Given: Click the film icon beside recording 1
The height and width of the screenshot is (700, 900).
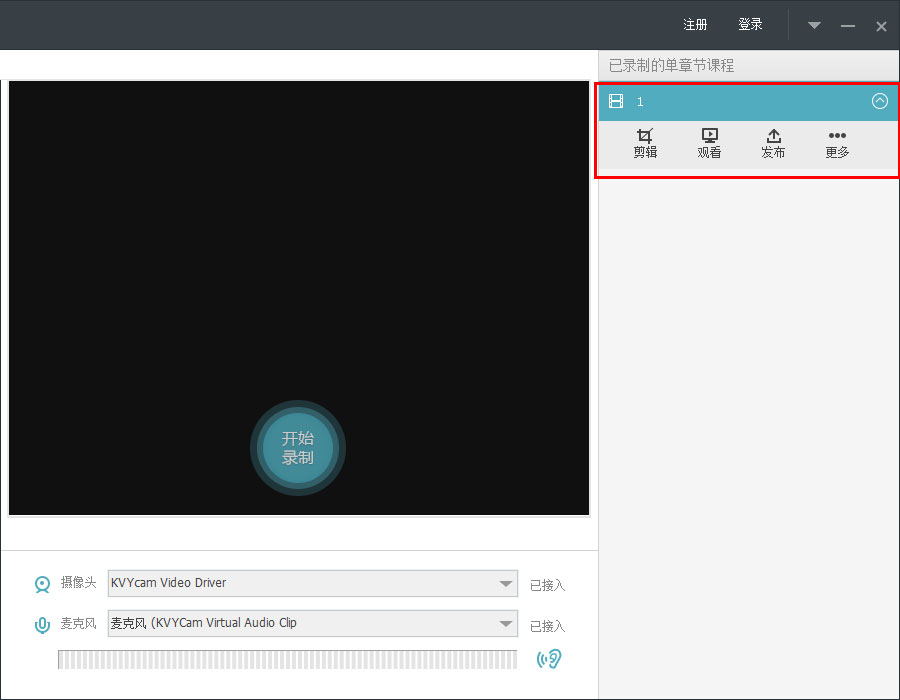Looking at the screenshot, I should click(616, 101).
